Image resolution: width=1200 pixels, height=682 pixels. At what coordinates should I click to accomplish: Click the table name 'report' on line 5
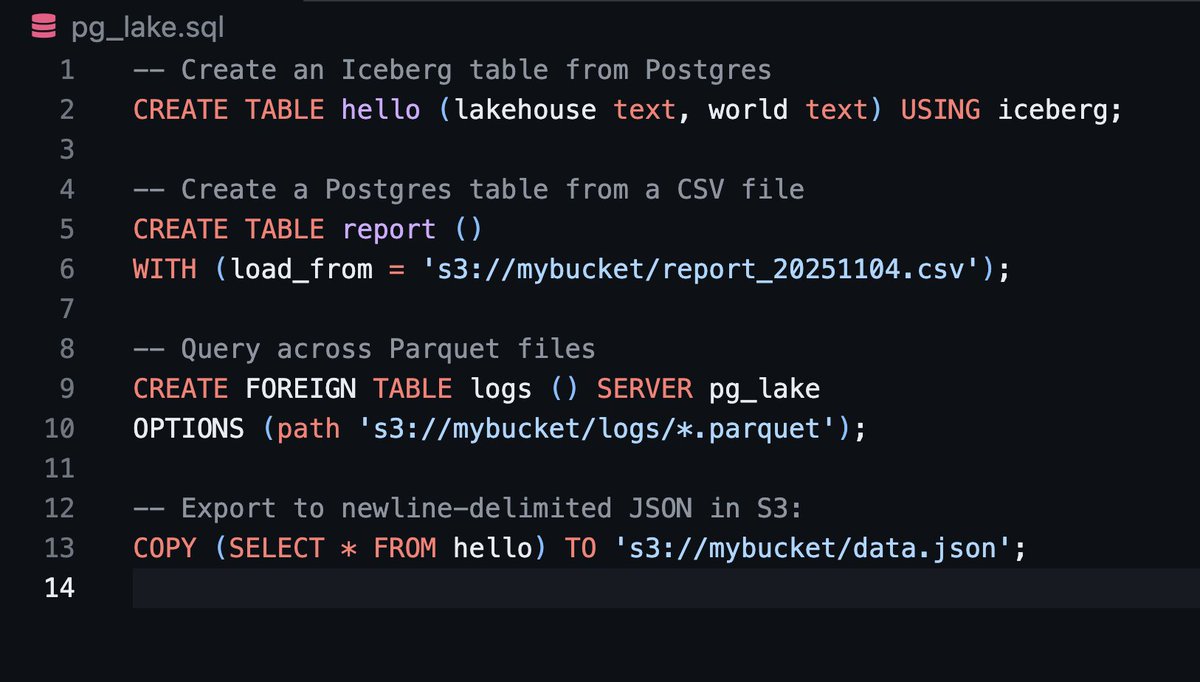(389, 230)
